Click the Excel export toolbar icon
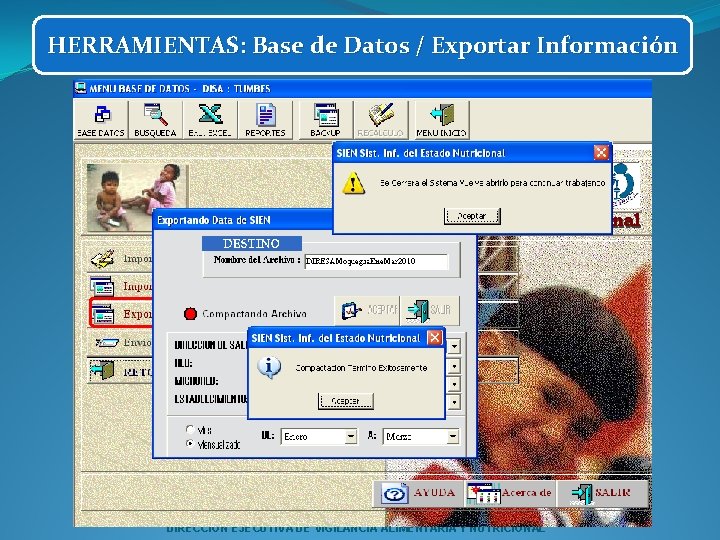The height and width of the screenshot is (540, 720). 210,119
